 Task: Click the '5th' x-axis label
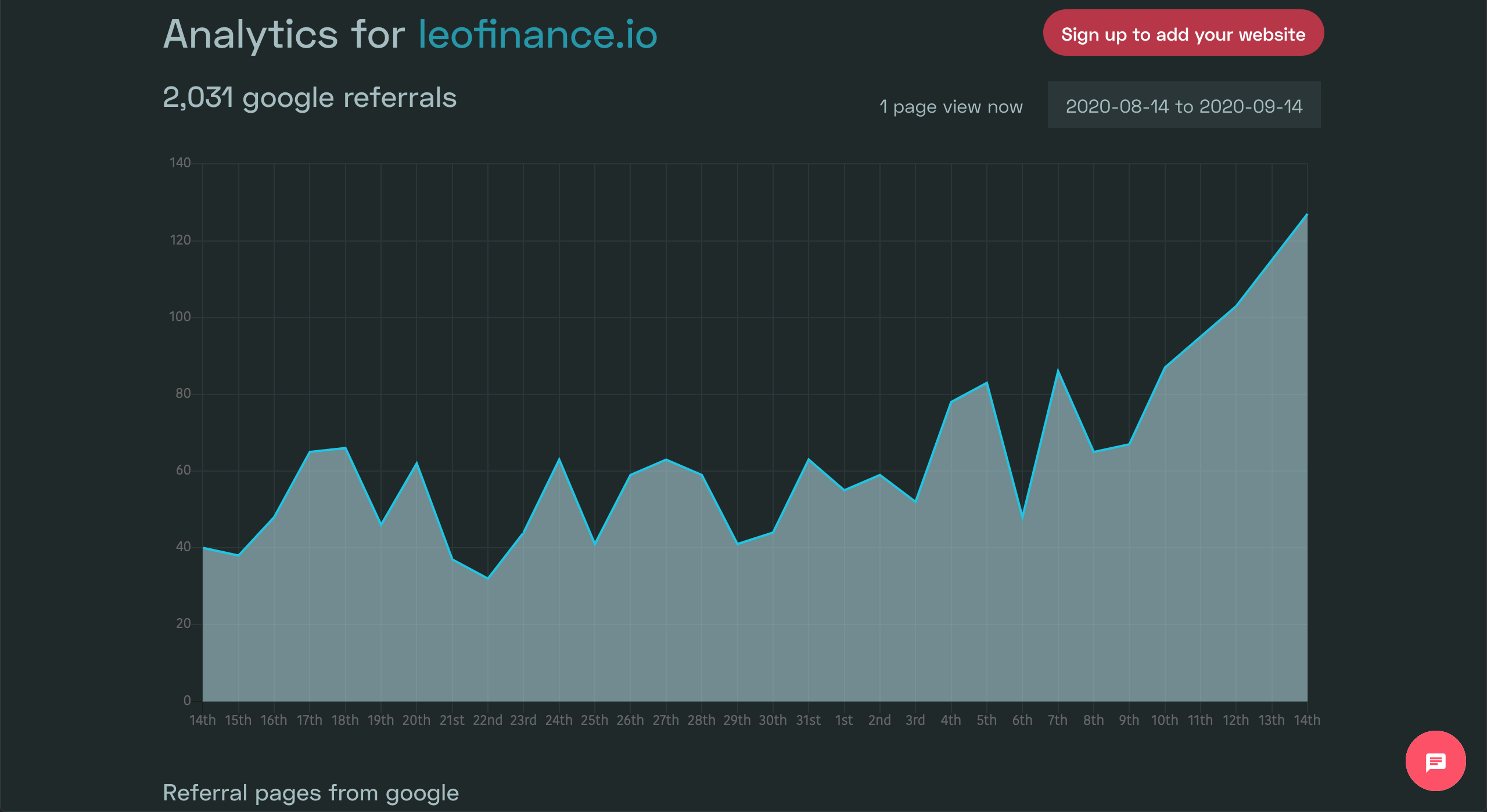(x=986, y=720)
